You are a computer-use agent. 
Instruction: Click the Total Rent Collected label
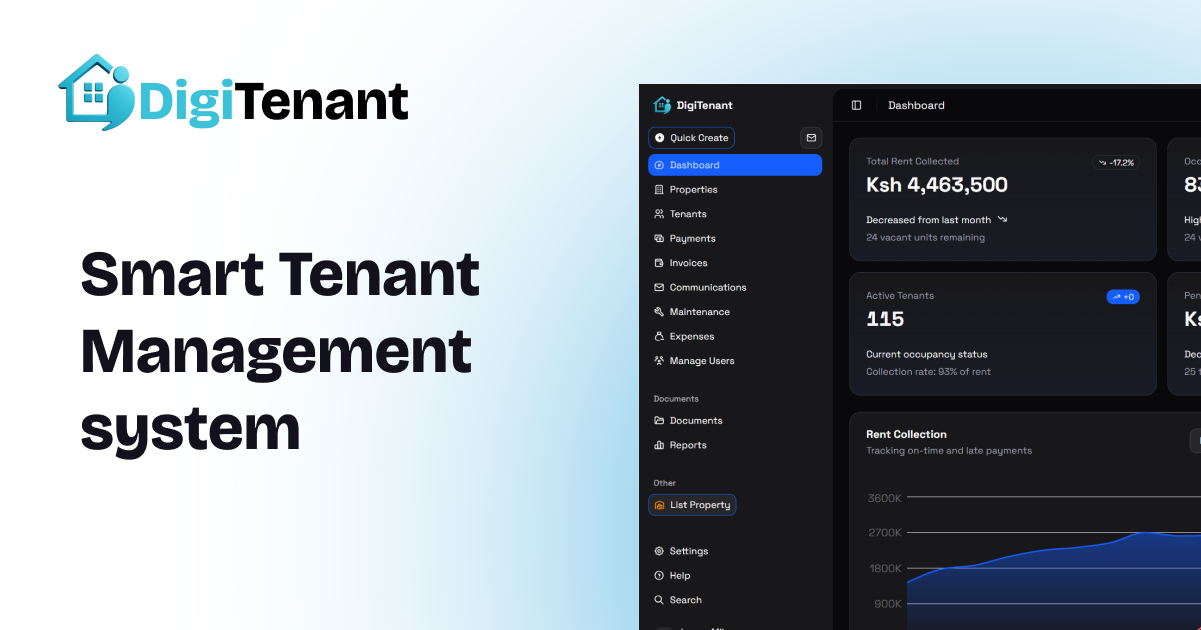coord(912,161)
